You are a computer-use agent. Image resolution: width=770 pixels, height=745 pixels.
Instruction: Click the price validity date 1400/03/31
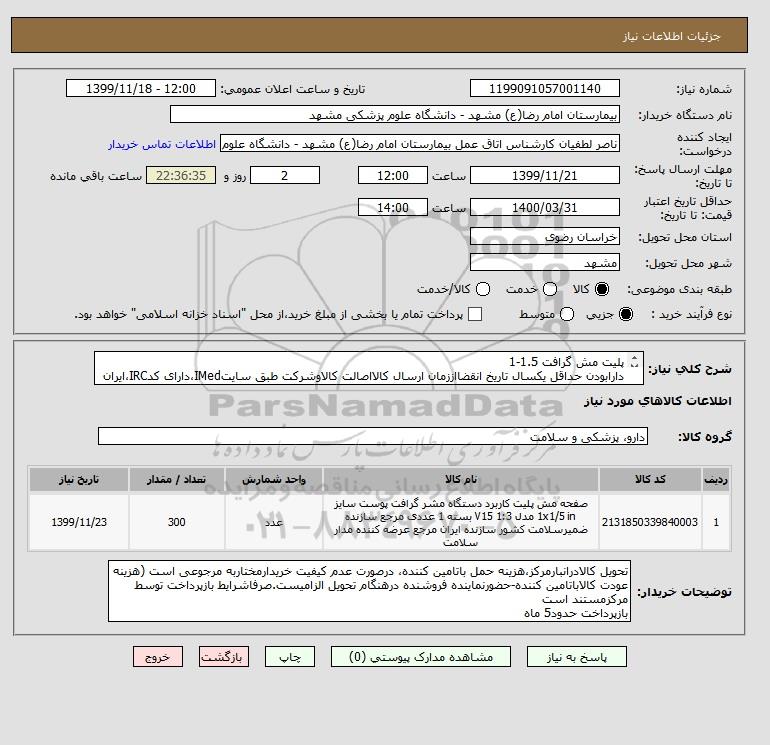[545, 207]
